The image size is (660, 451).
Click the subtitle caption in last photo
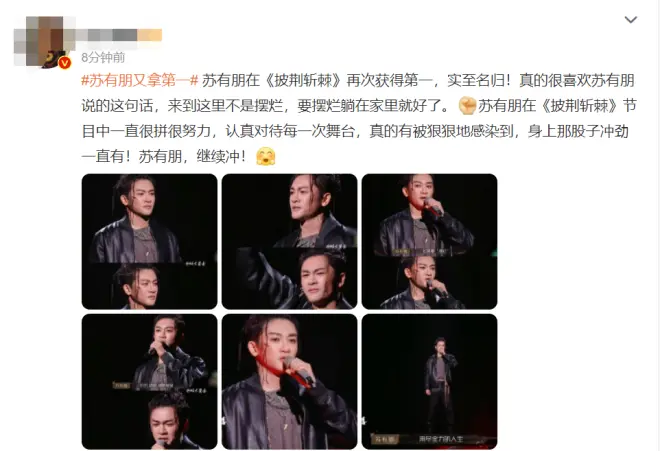[x=440, y=439]
